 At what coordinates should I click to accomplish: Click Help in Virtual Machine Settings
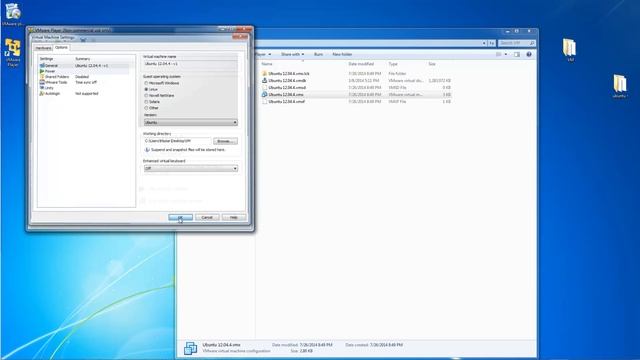click(233, 217)
